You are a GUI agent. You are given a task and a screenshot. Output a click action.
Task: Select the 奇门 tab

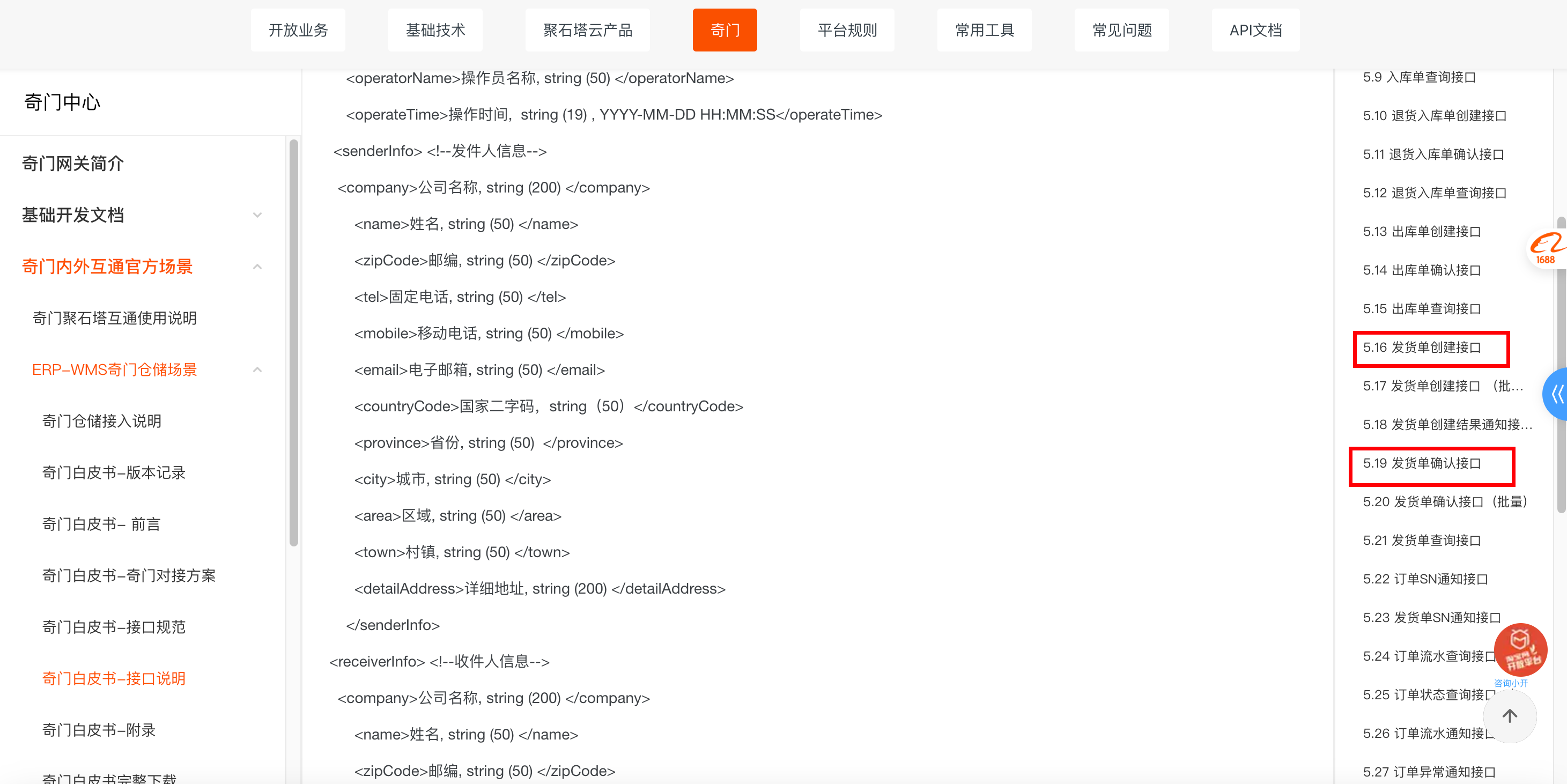(725, 31)
